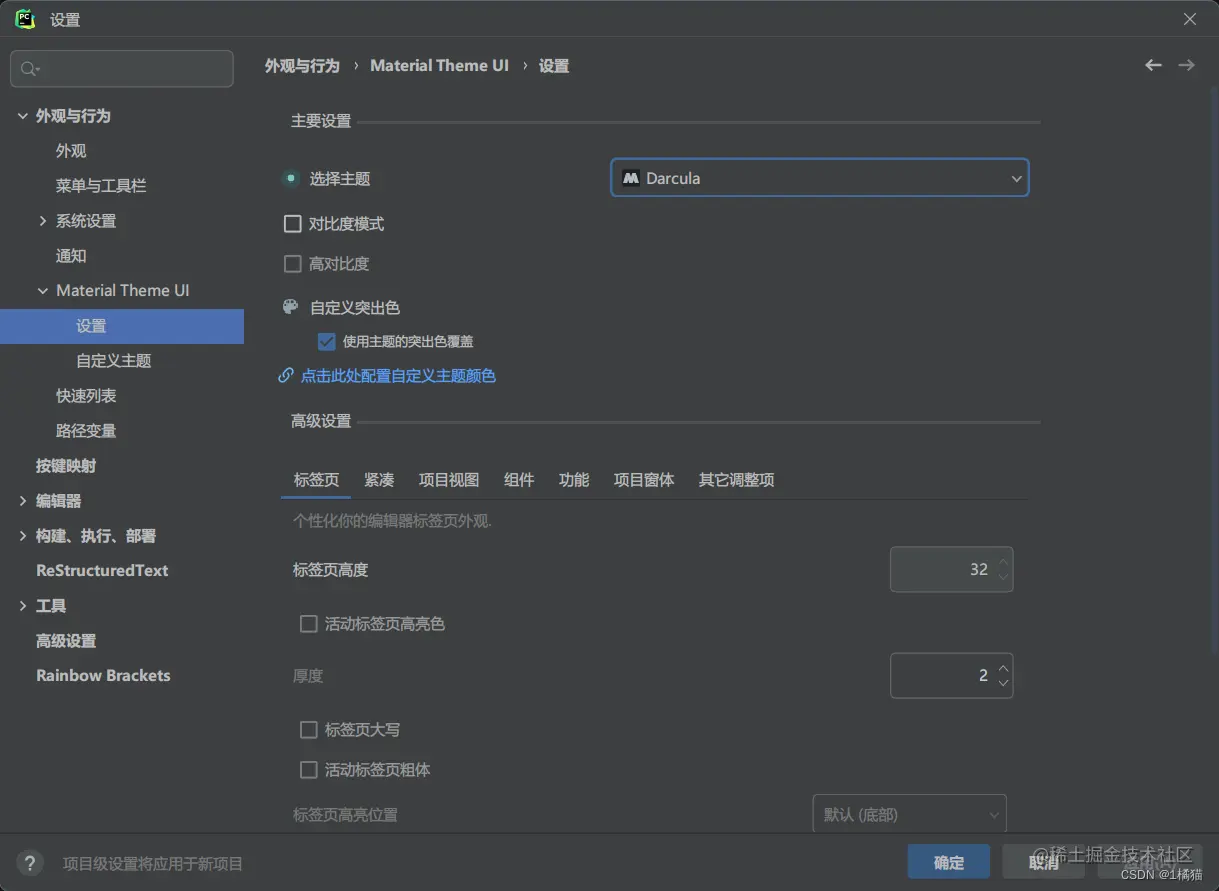Switch to the 功能 tab

point(574,480)
